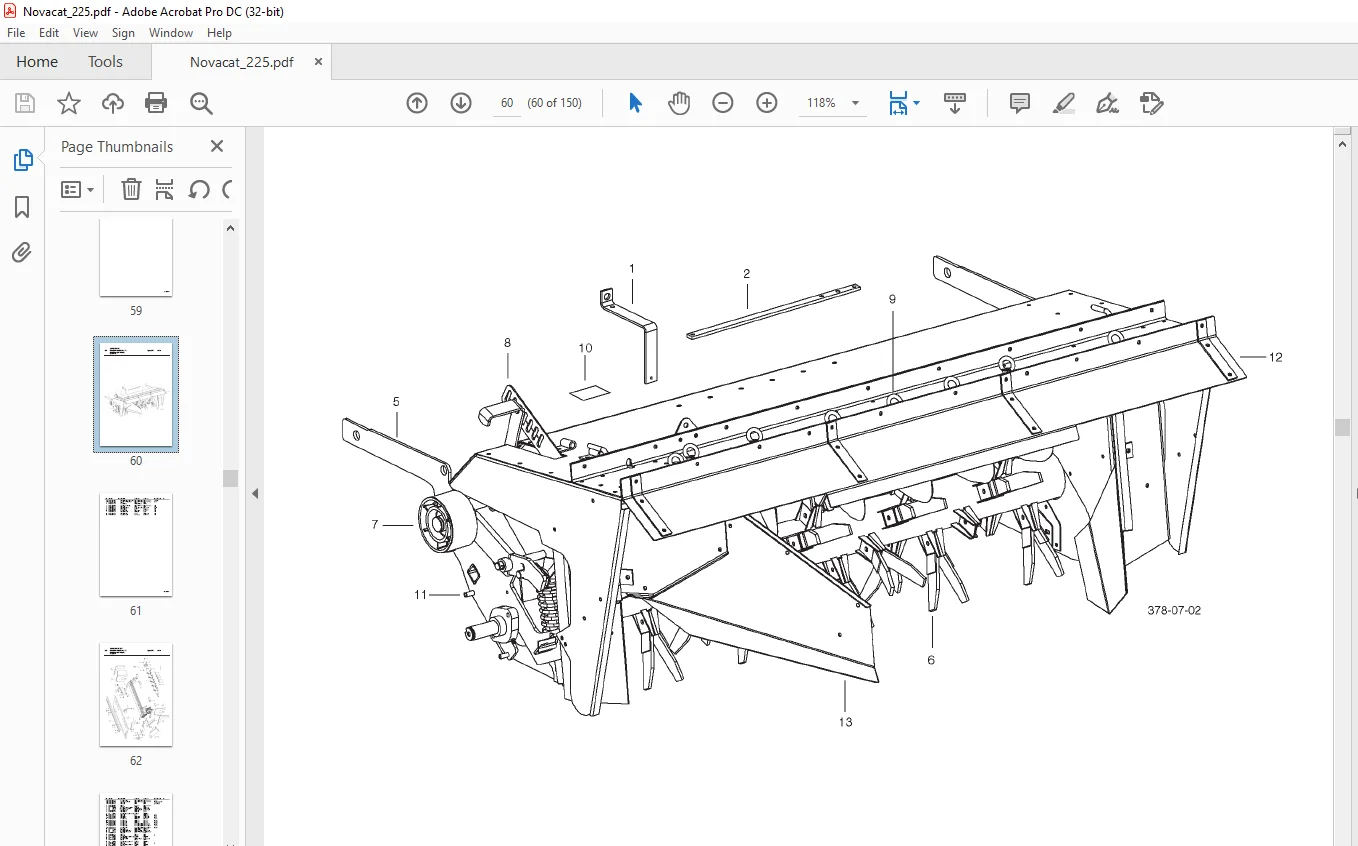Open the View menu
Viewport: 1358px width, 846px height.
(85, 33)
